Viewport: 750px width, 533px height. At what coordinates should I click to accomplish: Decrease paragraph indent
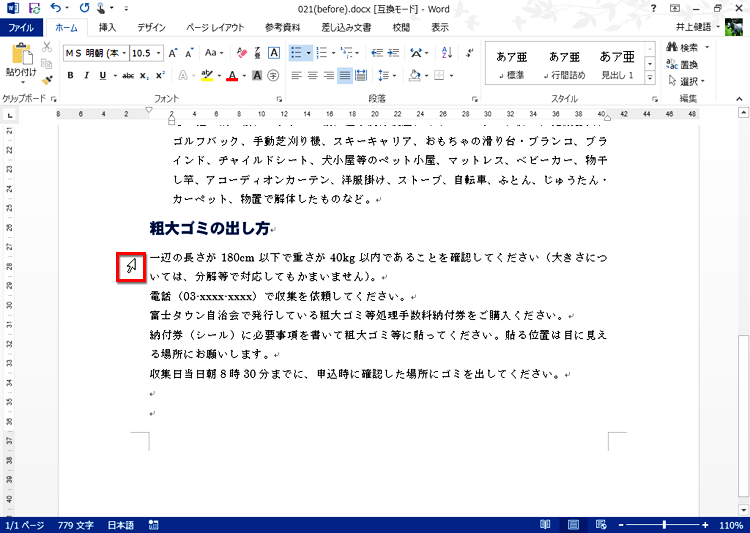(x=377, y=53)
